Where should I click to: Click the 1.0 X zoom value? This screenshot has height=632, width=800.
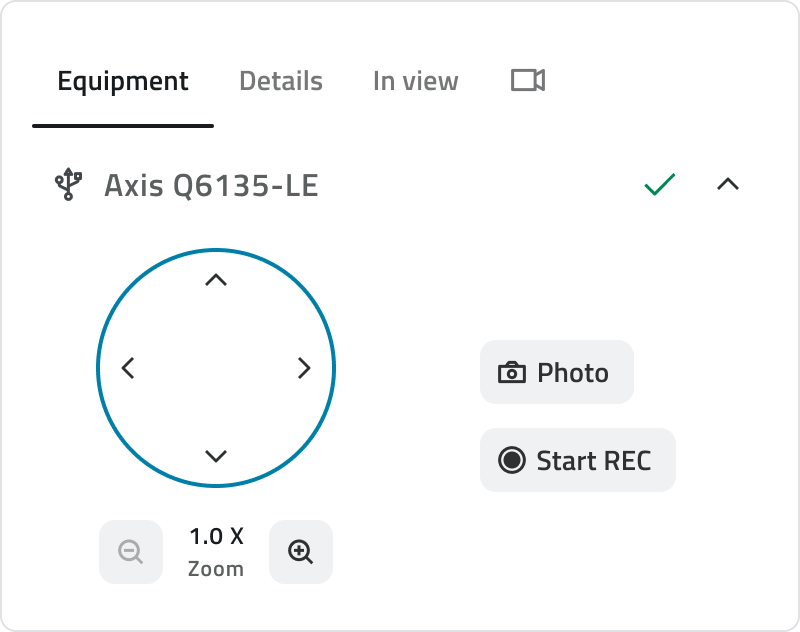coord(216,537)
